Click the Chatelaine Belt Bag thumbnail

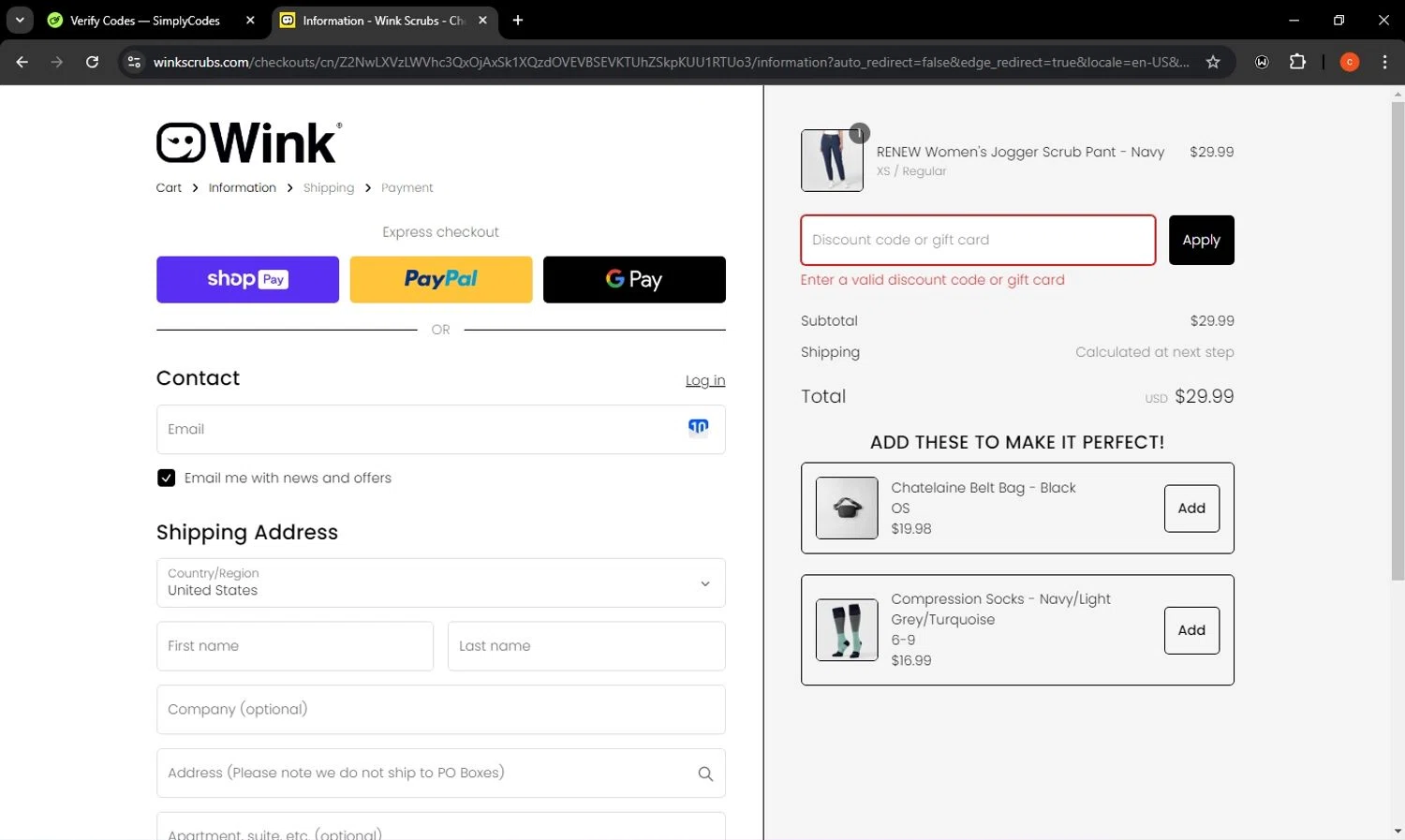tap(847, 508)
